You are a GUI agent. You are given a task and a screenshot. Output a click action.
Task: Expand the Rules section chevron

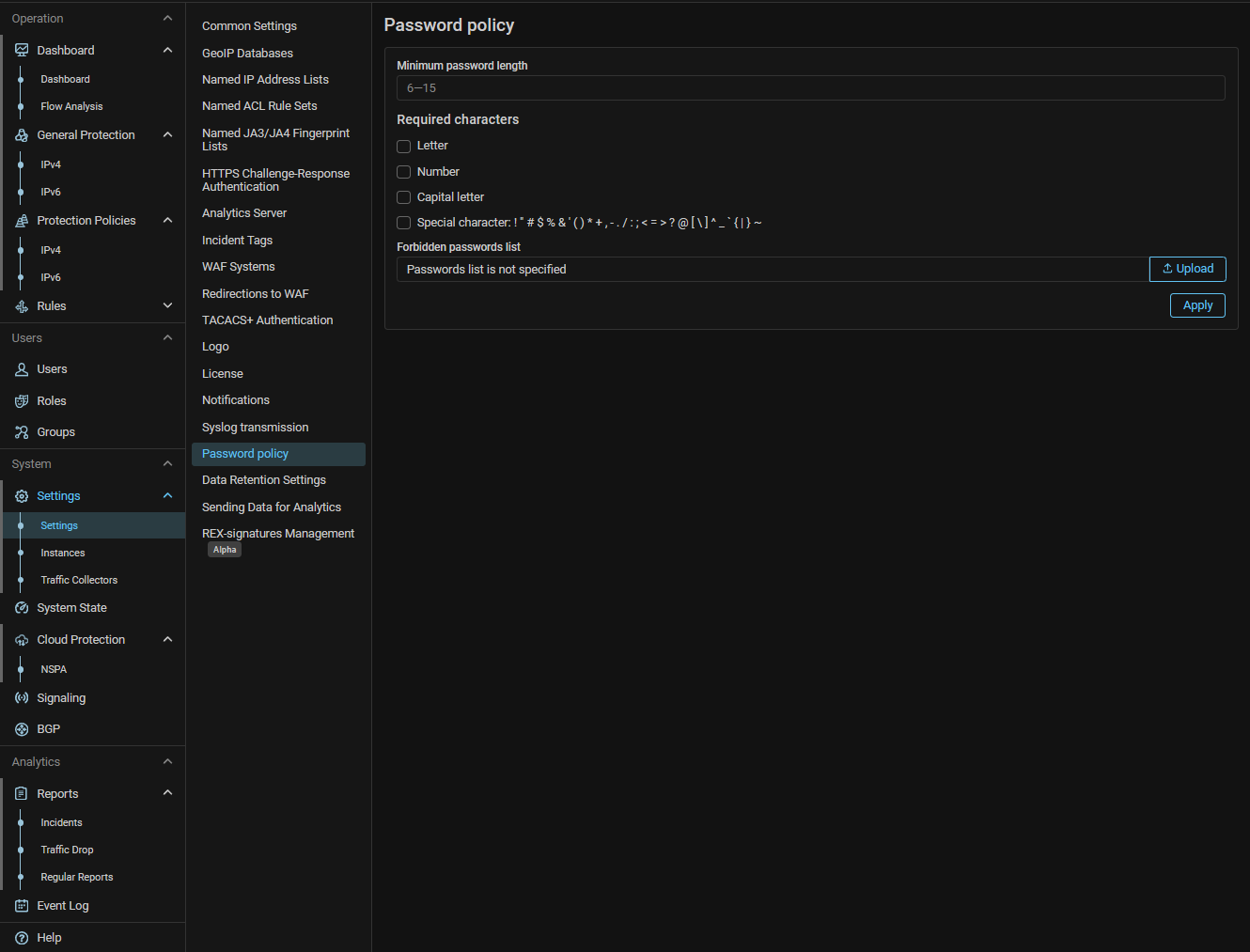167,305
